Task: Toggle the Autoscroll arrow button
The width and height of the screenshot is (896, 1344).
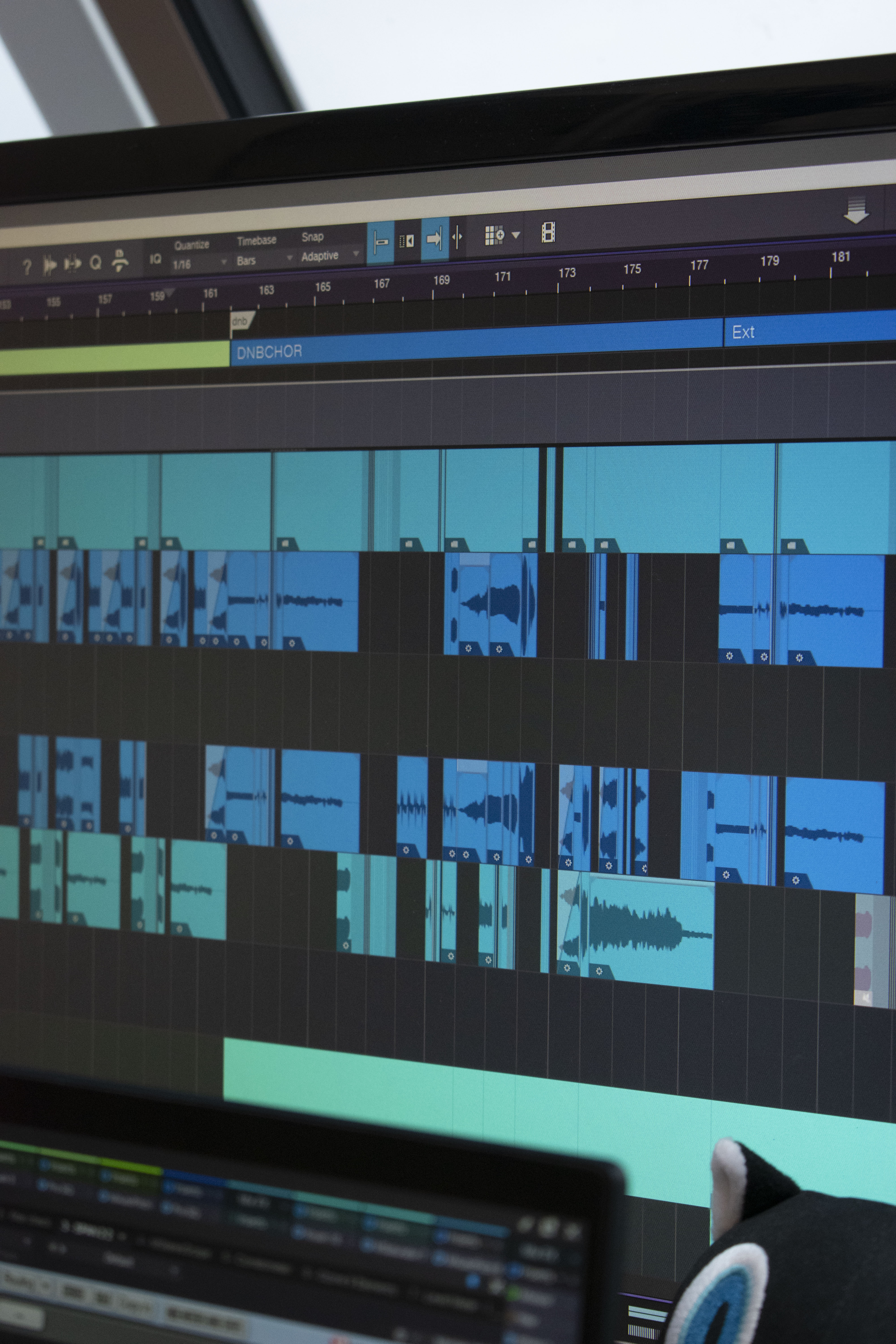Action: coord(434,239)
